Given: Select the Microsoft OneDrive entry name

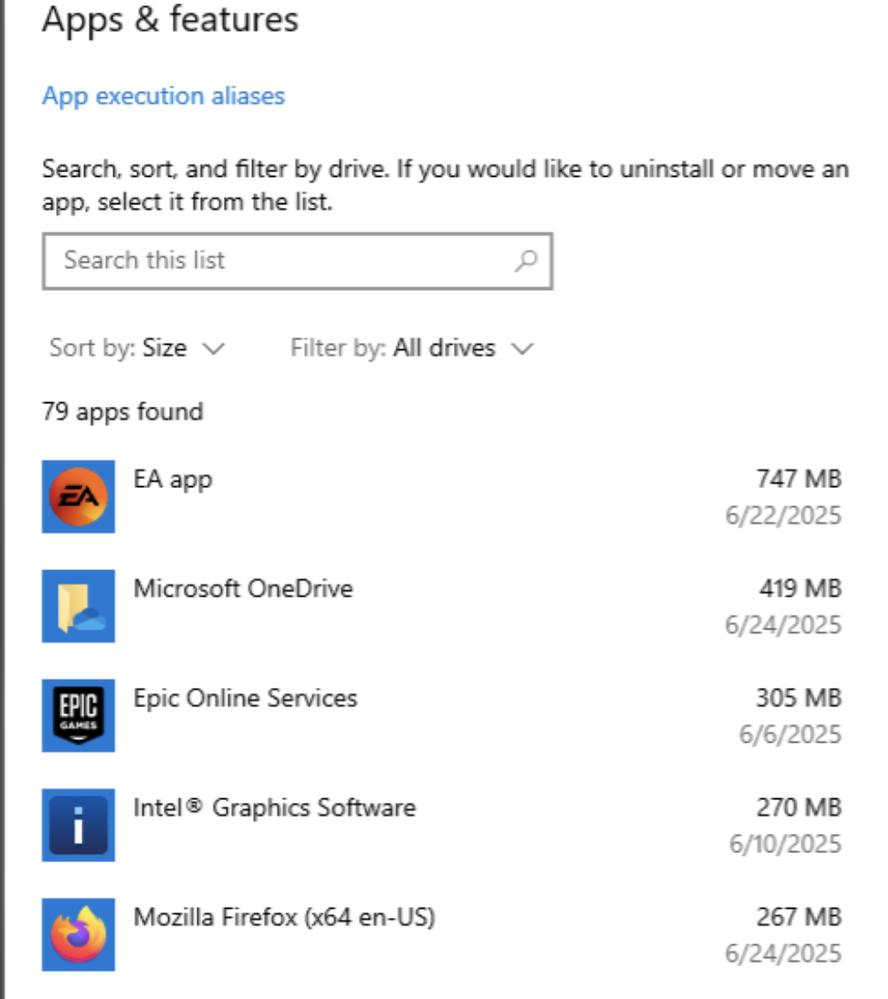Looking at the screenshot, I should (243, 588).
